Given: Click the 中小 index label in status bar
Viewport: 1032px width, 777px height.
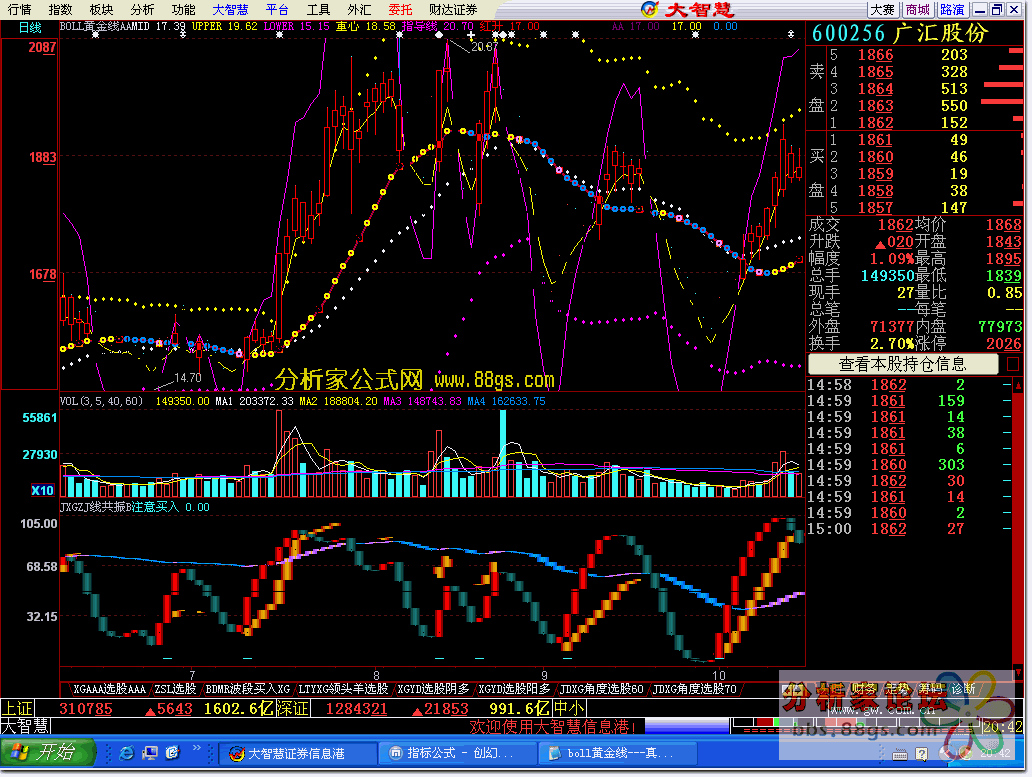Looking at the screenshot, I should (x=569, y=709).
